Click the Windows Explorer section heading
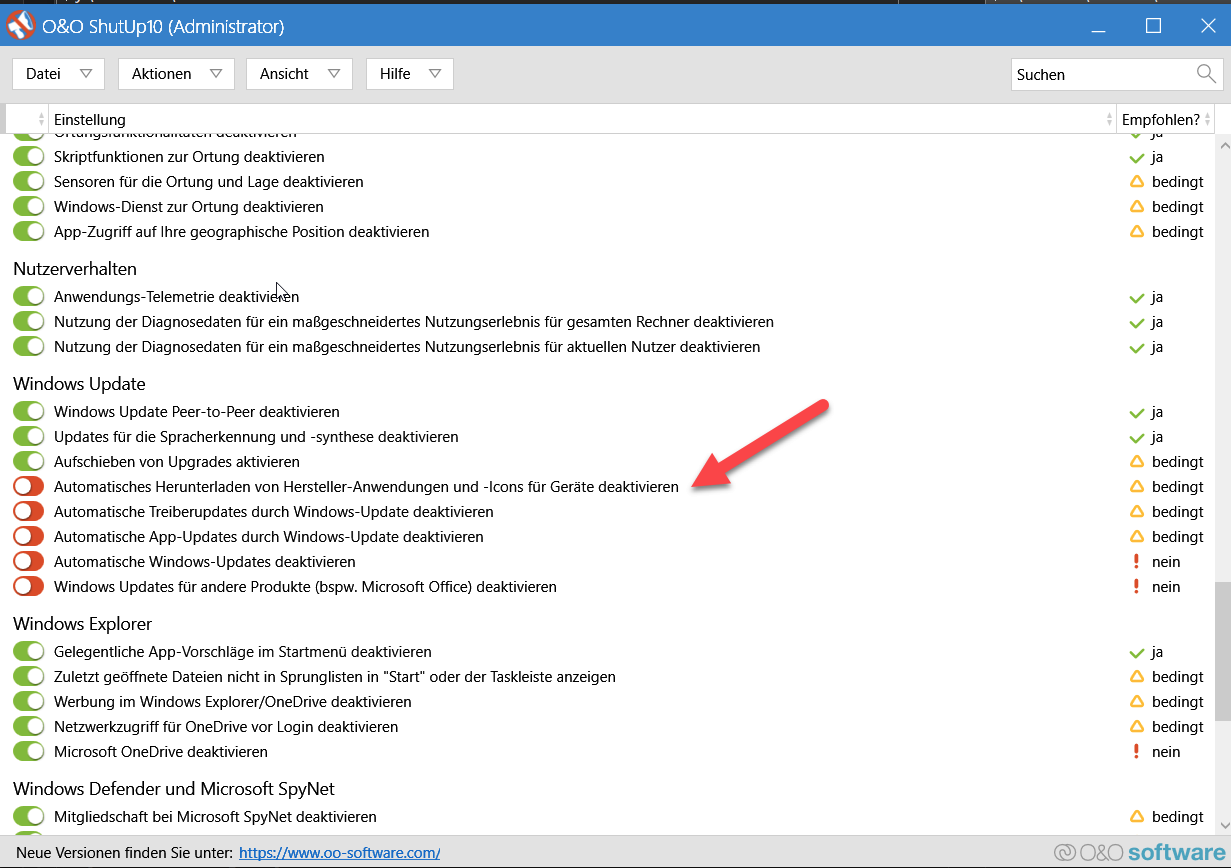The width and height of the screenshot is (1231, 868). (x=83, y=624)
